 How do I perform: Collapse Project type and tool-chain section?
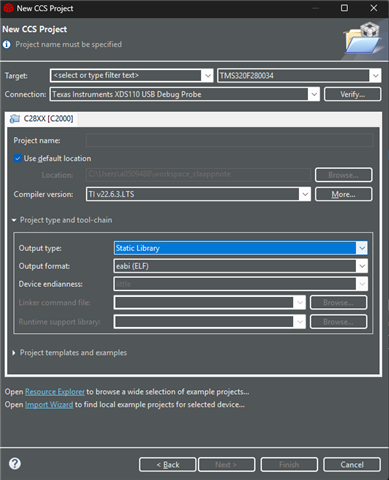coord(14,220)
